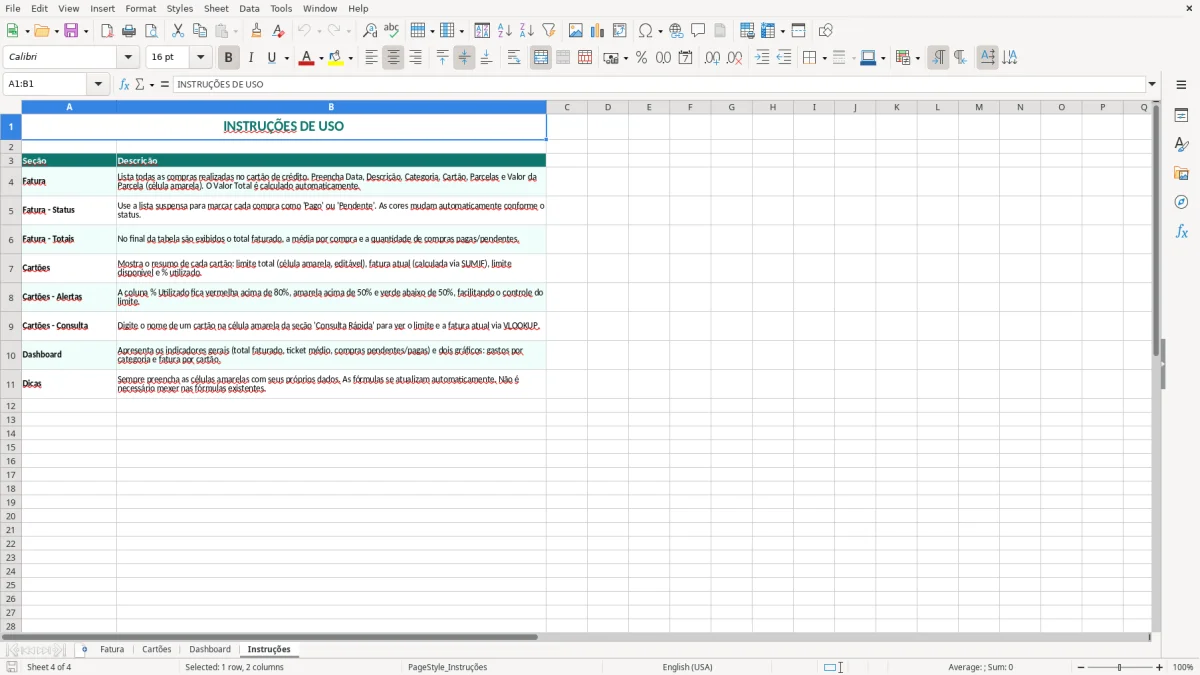Open Underline style dropdown arrow

coord(286,58)
